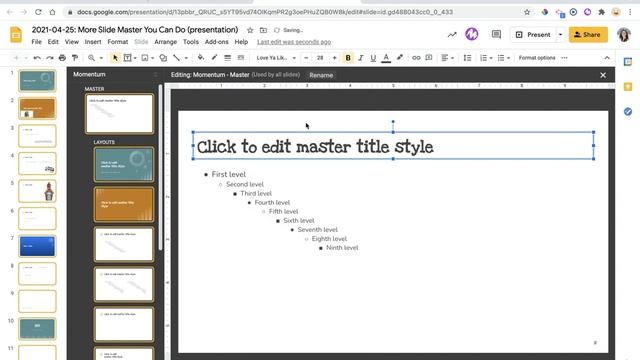Click the Format options button

pyautogui.click(x=537, y=58)
